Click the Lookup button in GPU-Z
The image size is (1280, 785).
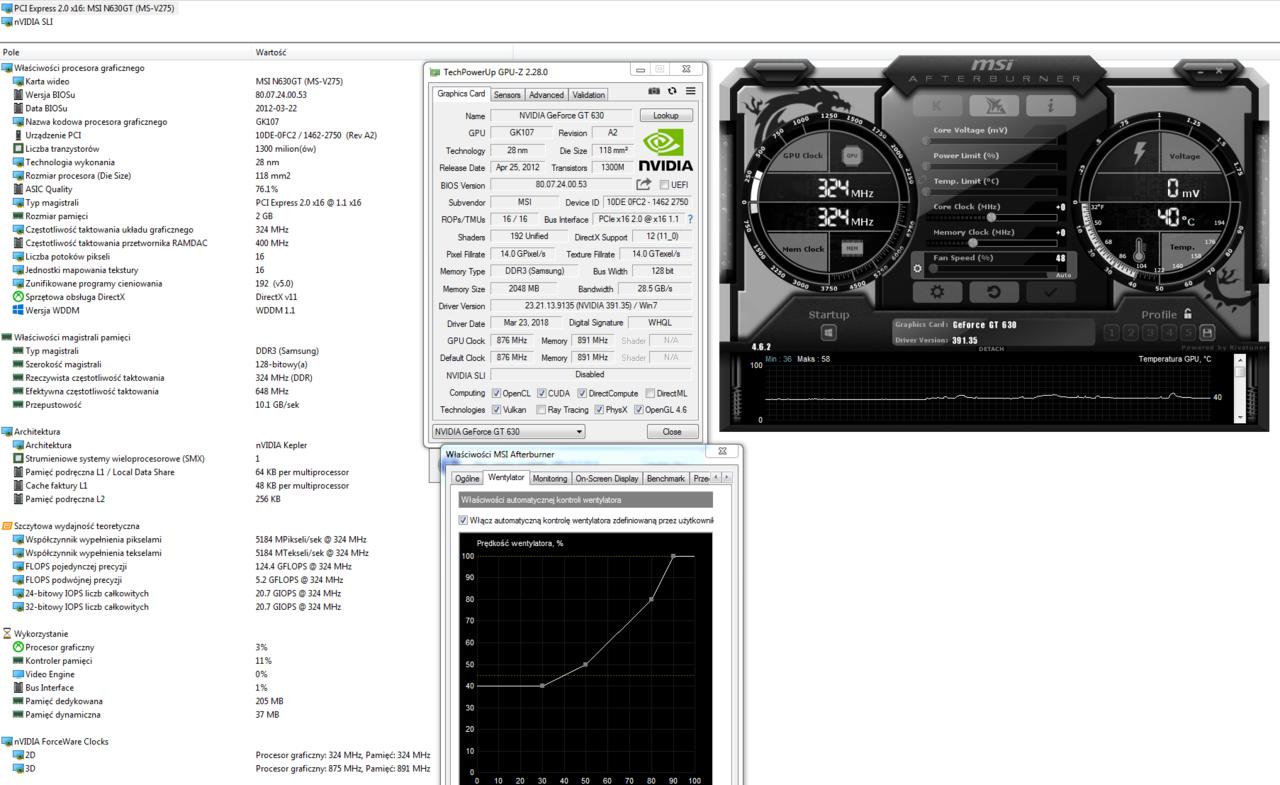[666, 116]
